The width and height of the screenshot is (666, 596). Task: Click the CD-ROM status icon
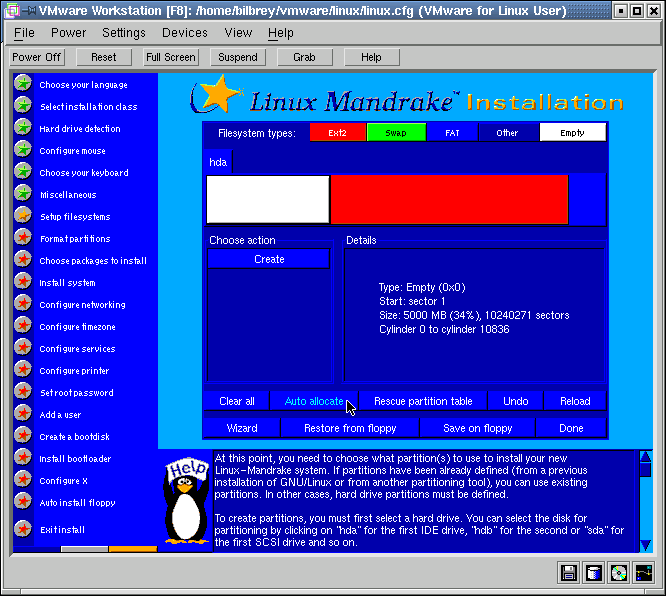(619, 573)
